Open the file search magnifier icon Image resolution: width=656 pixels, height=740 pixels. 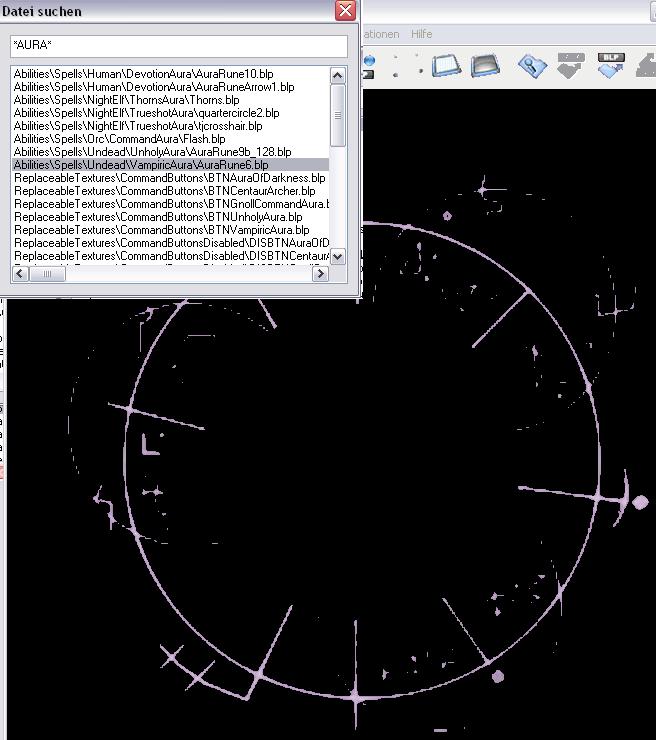[x=532, y=66]
